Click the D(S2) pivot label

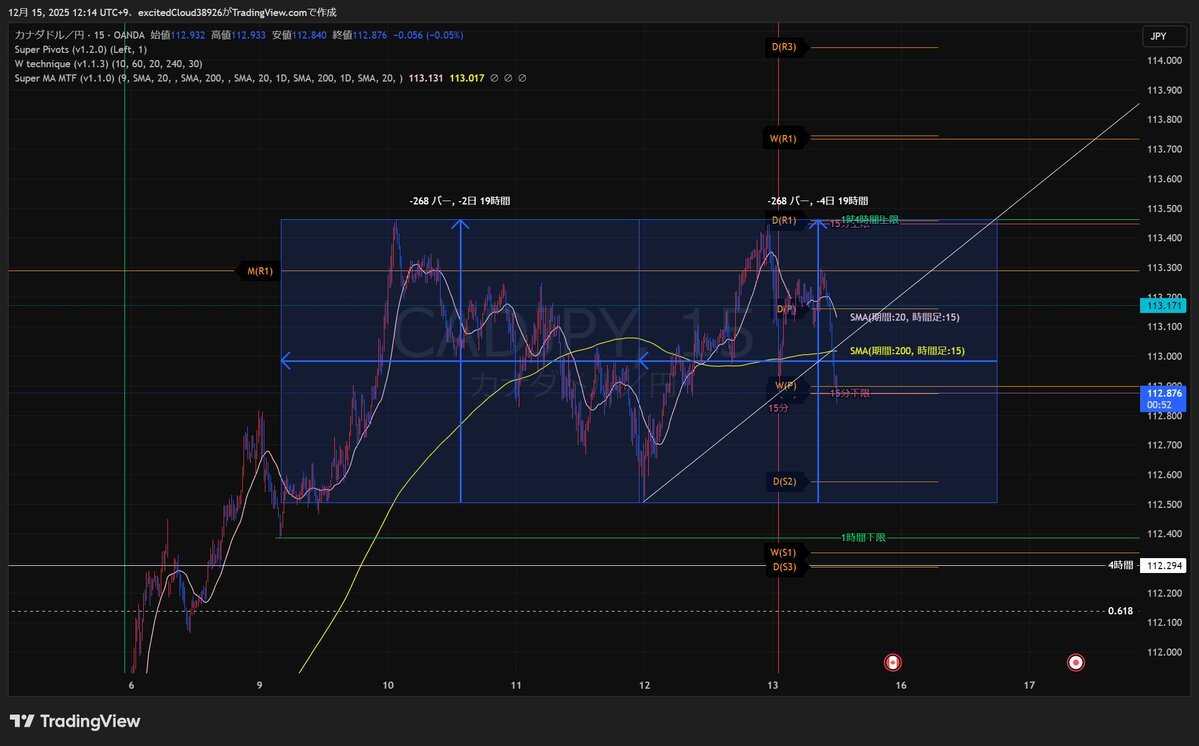coord(784,482)
